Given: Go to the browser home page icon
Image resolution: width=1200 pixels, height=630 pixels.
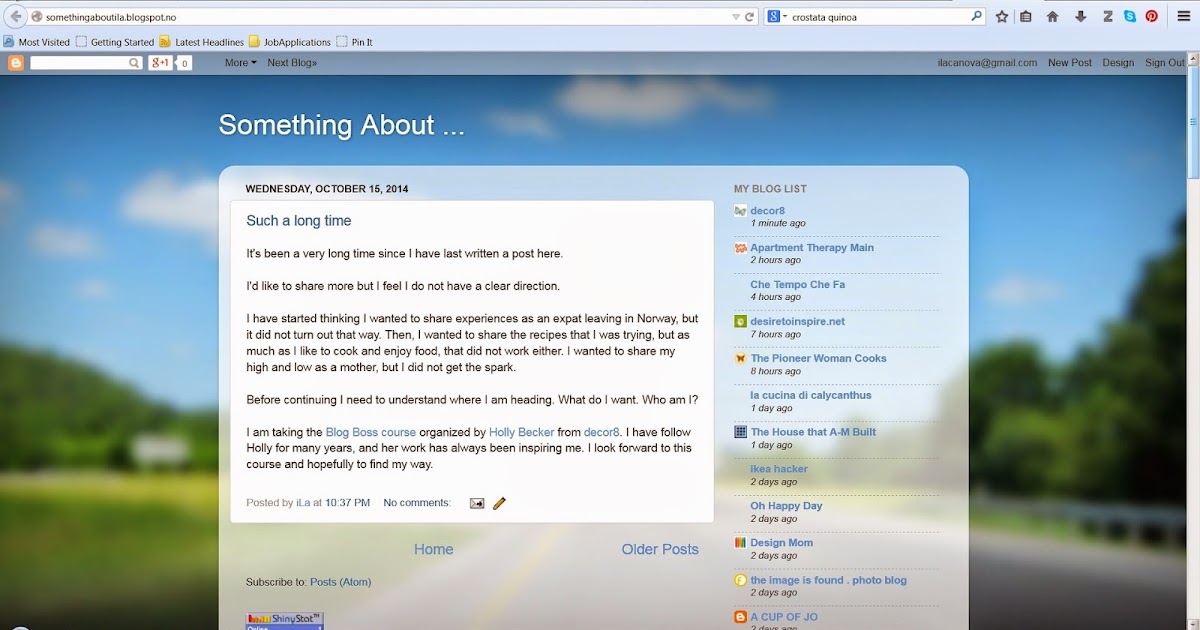Looking at the screenshot, I should [1052, 17].
